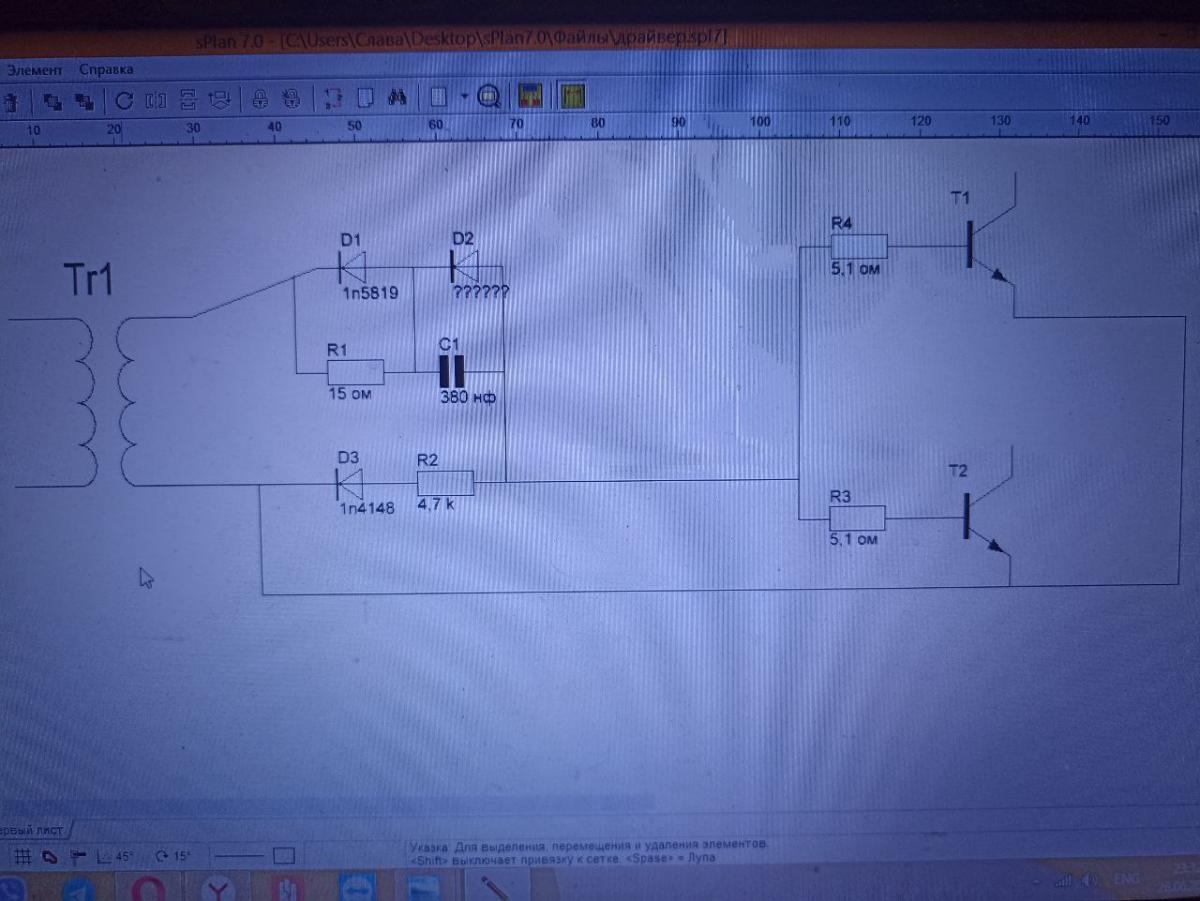
Task: Select the first sheet tab at bottom
Action: [x=32, y=831]
